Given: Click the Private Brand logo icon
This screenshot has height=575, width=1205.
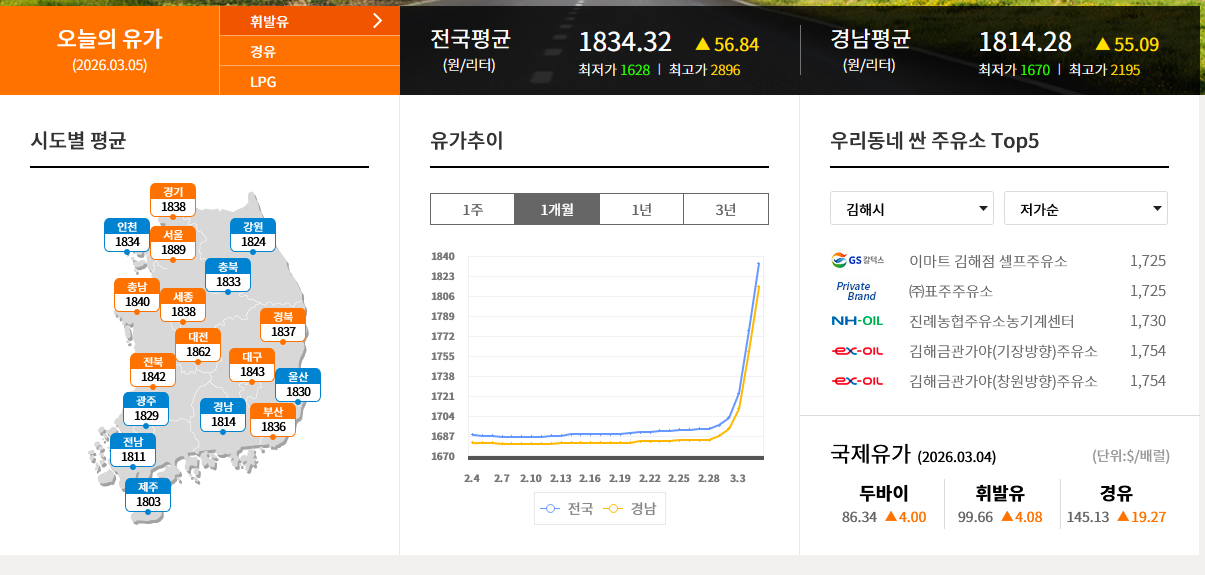Looking at the screenshot, I should (856, 291).
